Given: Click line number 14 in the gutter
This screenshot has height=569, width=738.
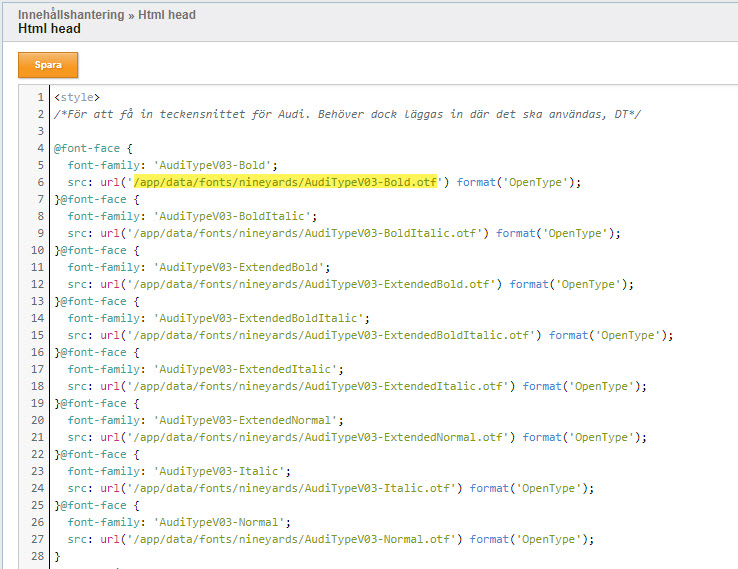Looking at the screenshot, I should pyautogui.click(x=38, y=318).
